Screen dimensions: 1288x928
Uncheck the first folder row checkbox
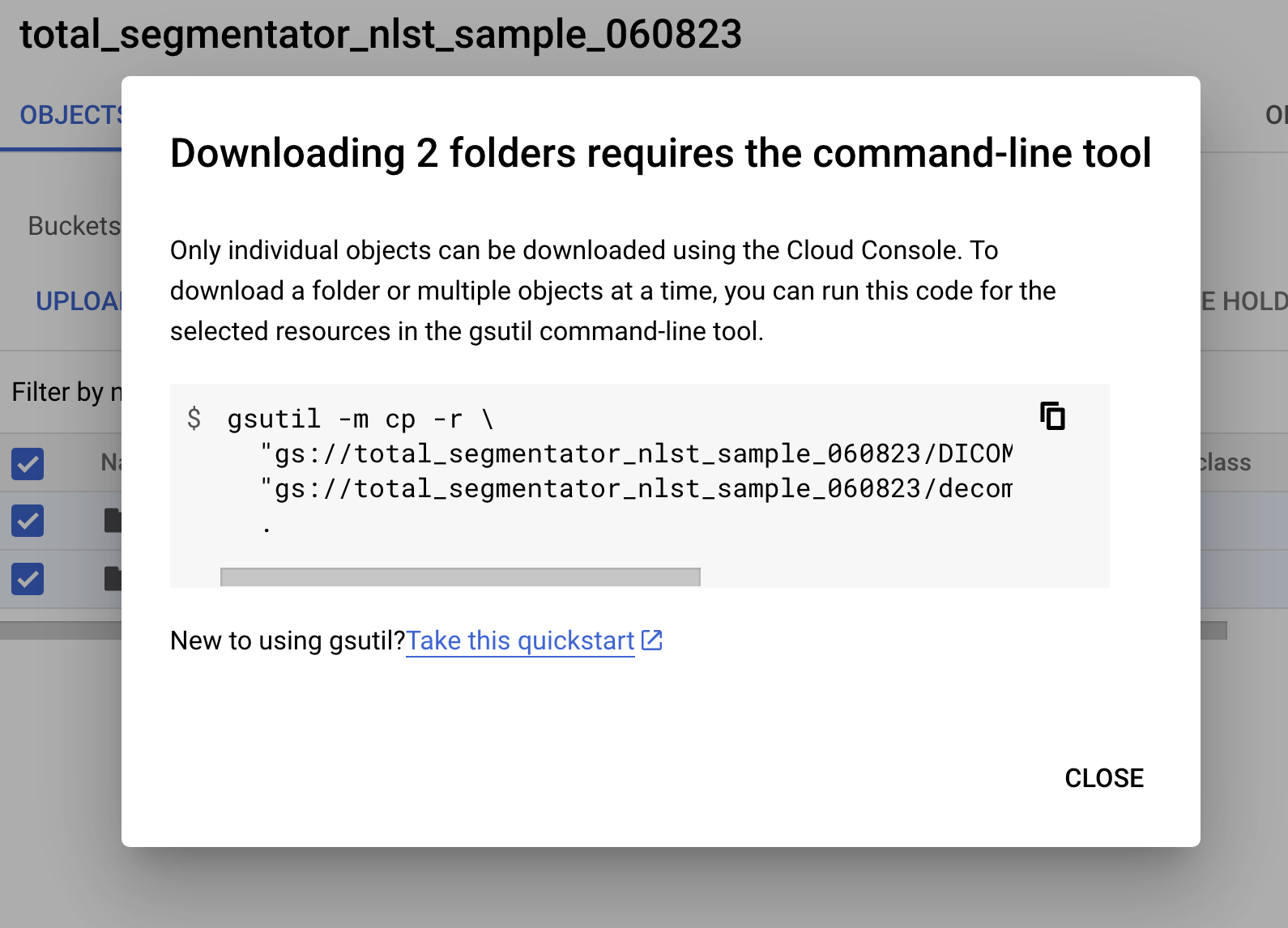[27, 521]
